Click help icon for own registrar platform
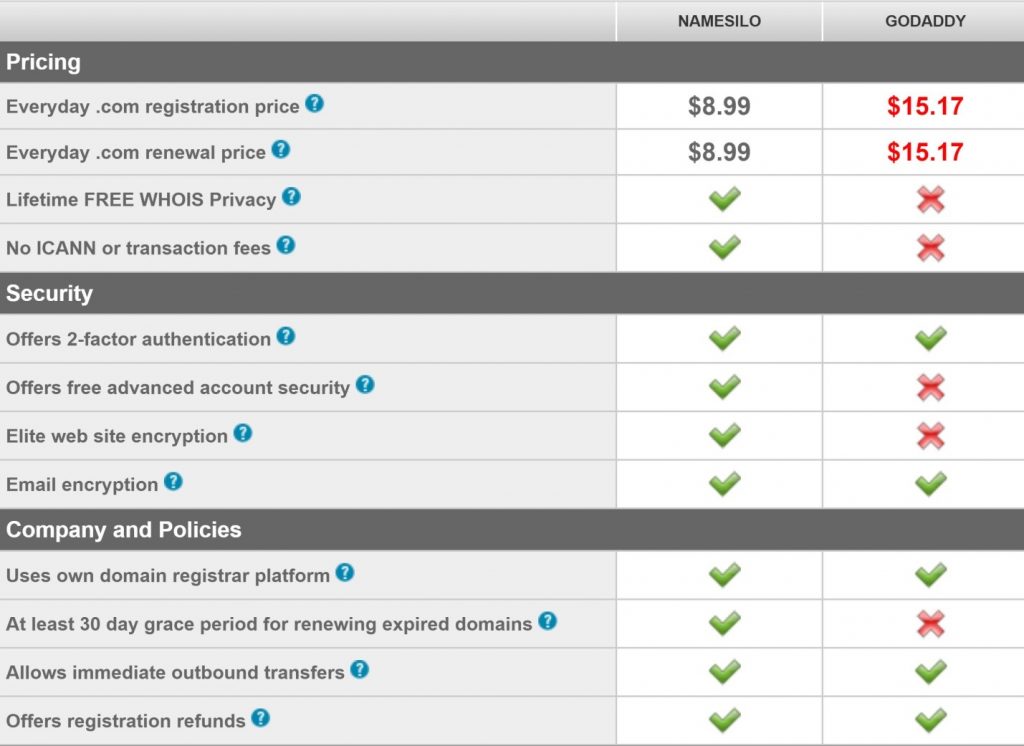This screenshot has width=1024, height=746. (345, 573)
